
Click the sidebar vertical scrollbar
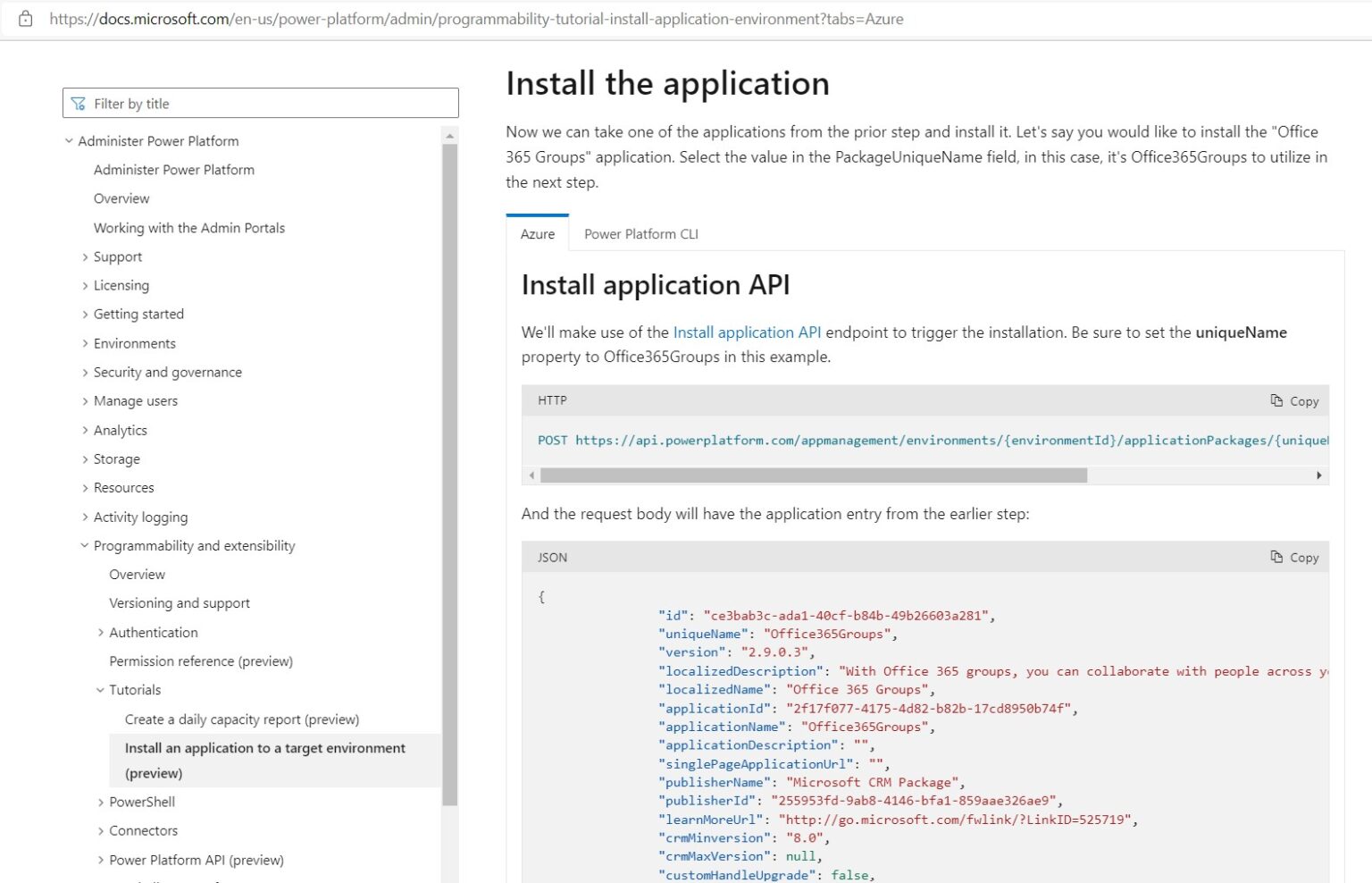tap(450, 447)
